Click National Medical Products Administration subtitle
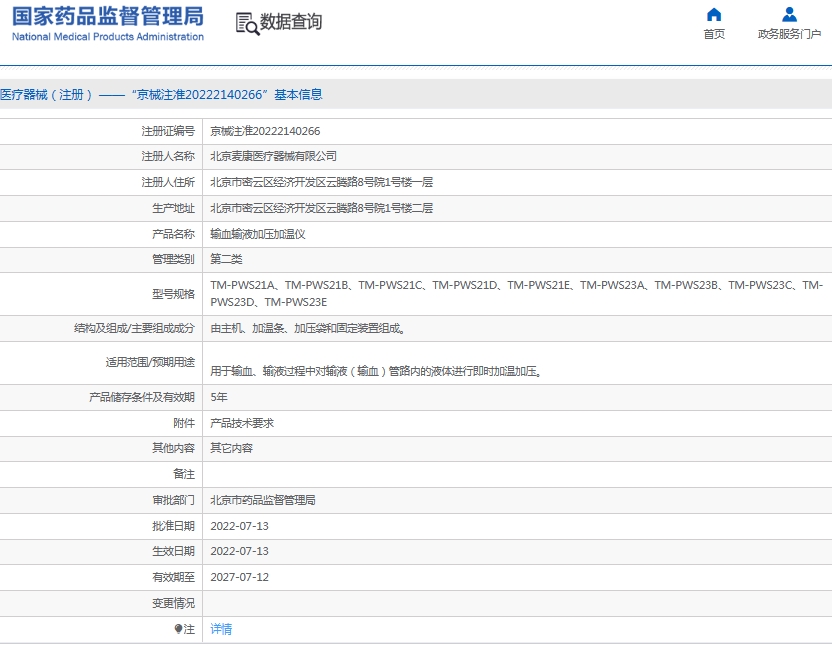Image resolution: width=832 pixels, height=651 pixels. click(x=108, y=37)
